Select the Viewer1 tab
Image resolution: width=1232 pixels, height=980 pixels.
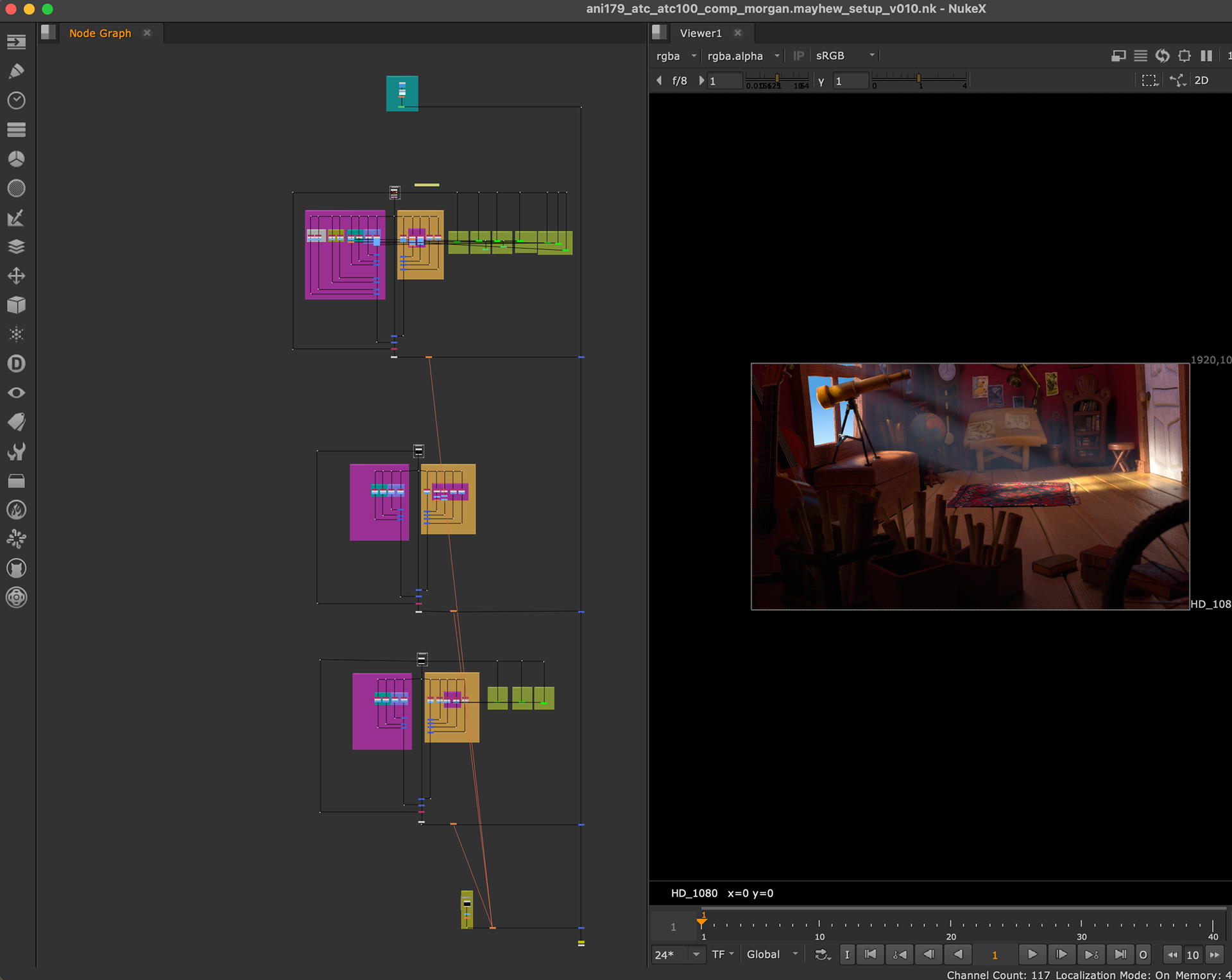tap(701, 33)
